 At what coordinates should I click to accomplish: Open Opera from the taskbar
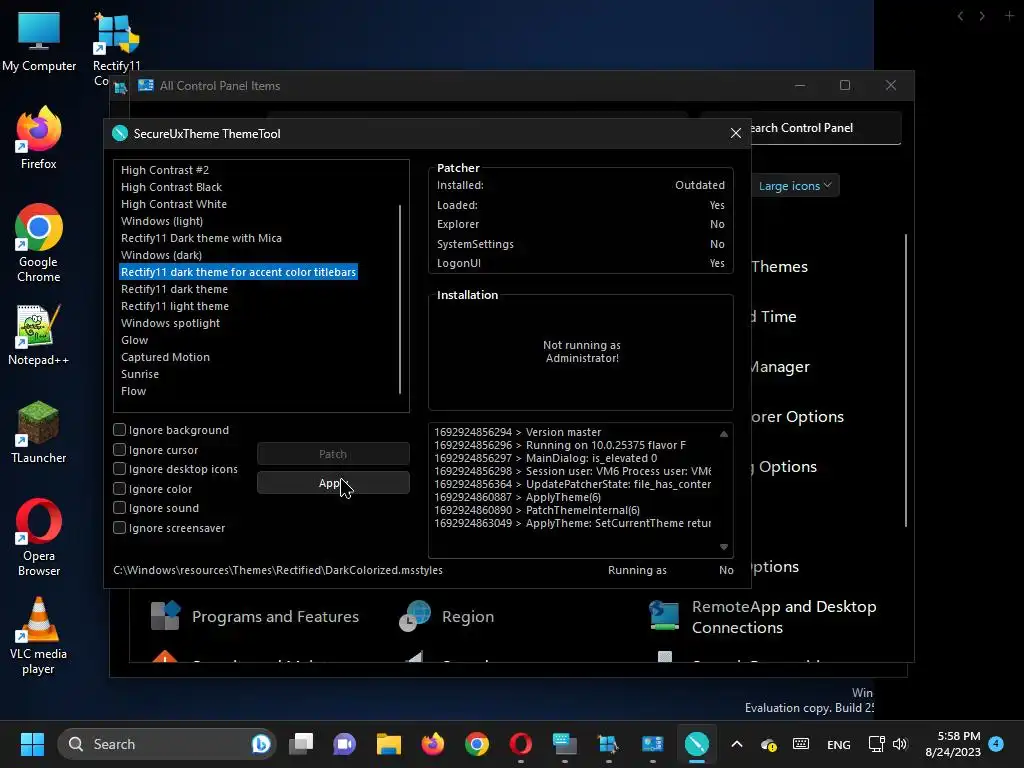point(520,744)
